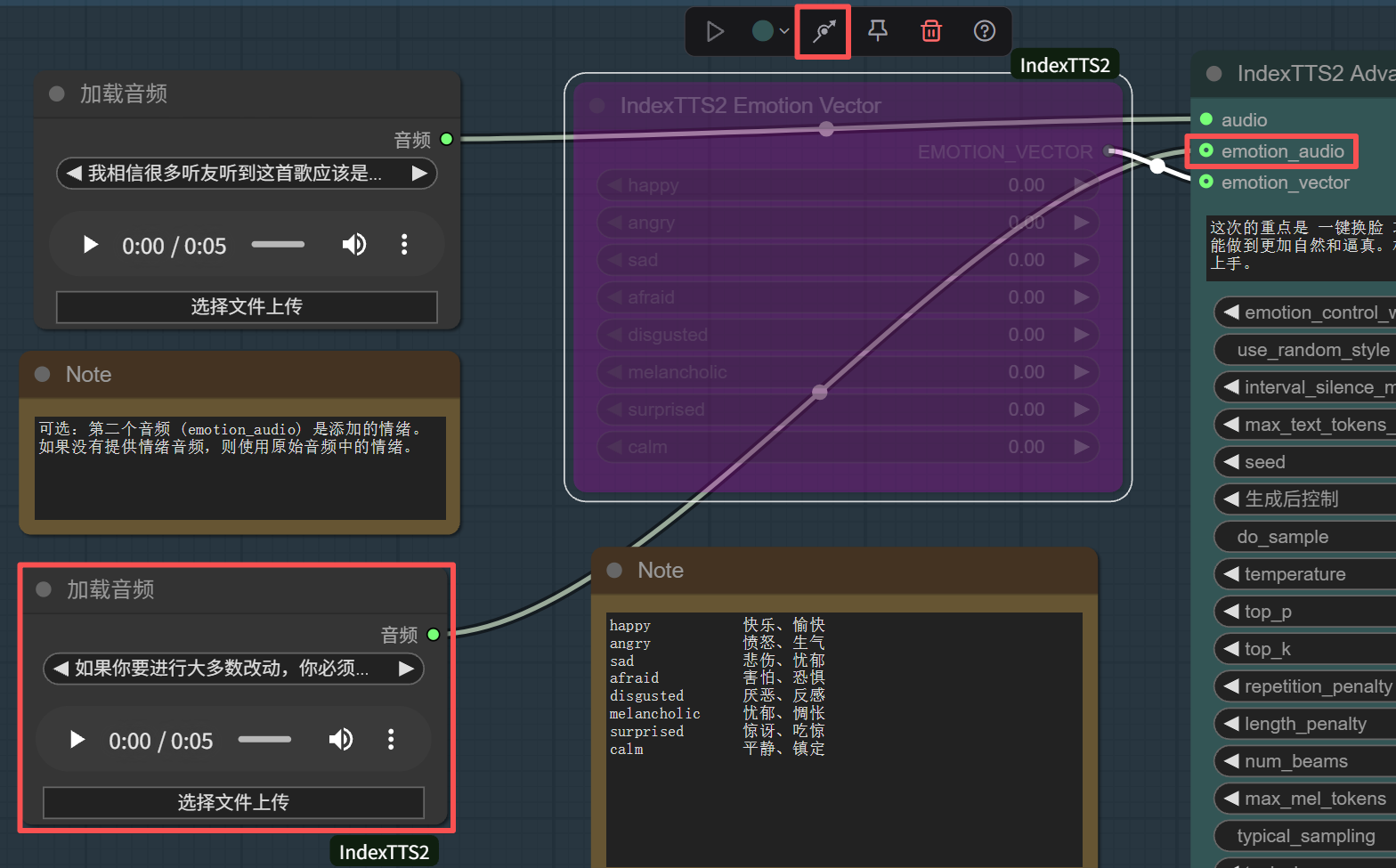Click the run node play icon in toolbar
Viewport: 1396px width, 868px height.
pyautogui.click(x=714, y=32)
